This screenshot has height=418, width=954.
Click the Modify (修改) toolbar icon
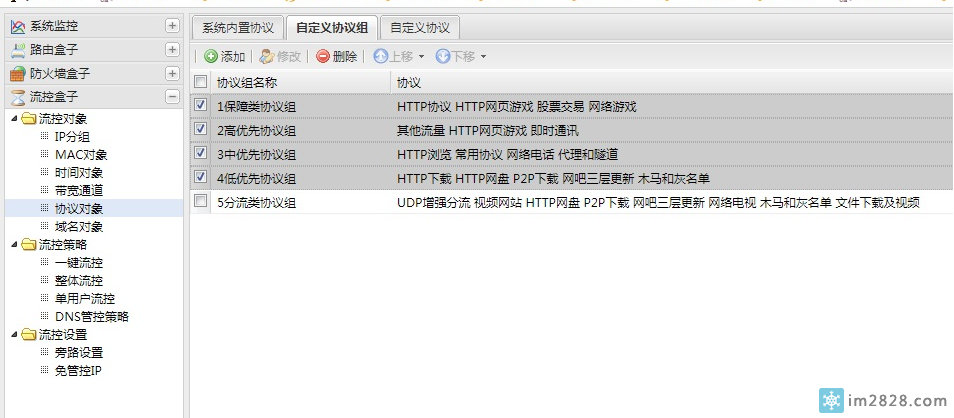(266, 57)
